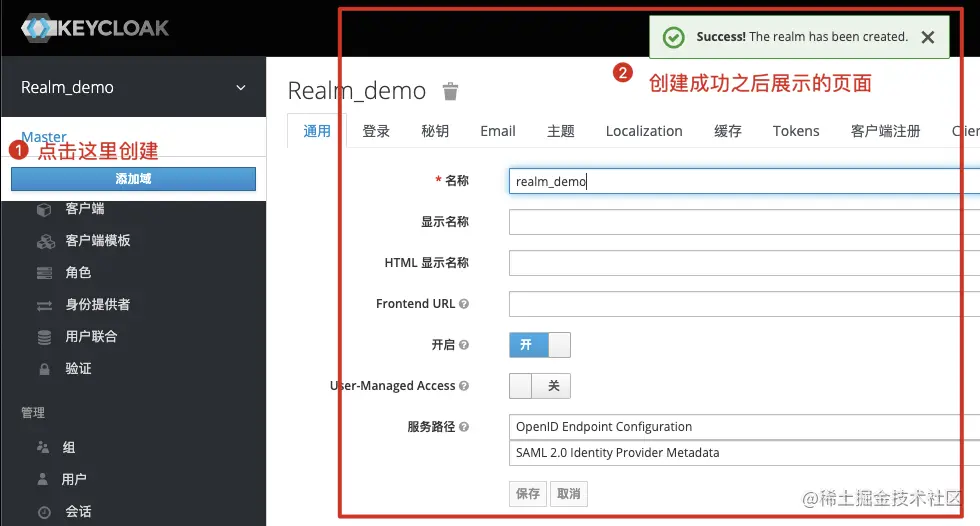Open 身份提供者 in sidebar
This screenshot has height=526, width=980.
point(98,304)
